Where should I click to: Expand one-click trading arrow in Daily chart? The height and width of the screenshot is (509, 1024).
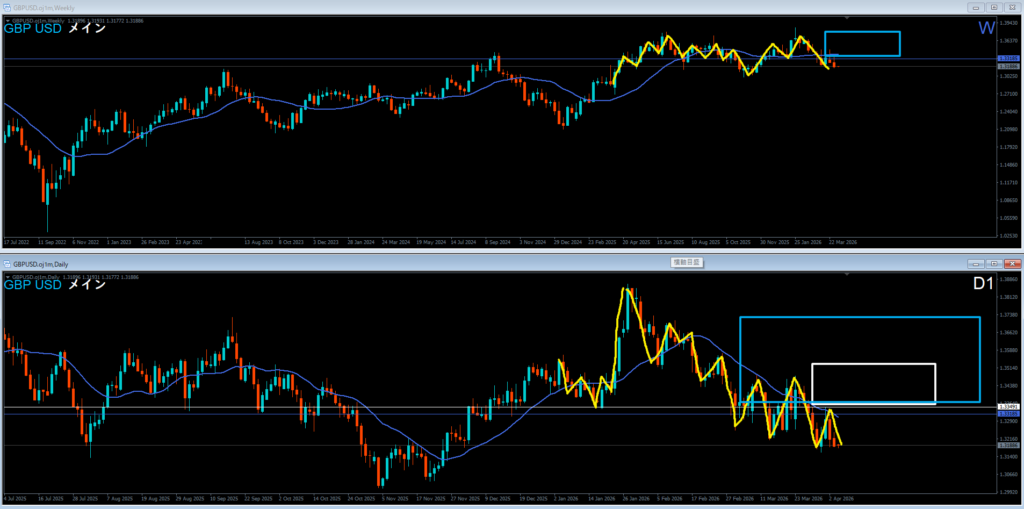pos(8,277)
